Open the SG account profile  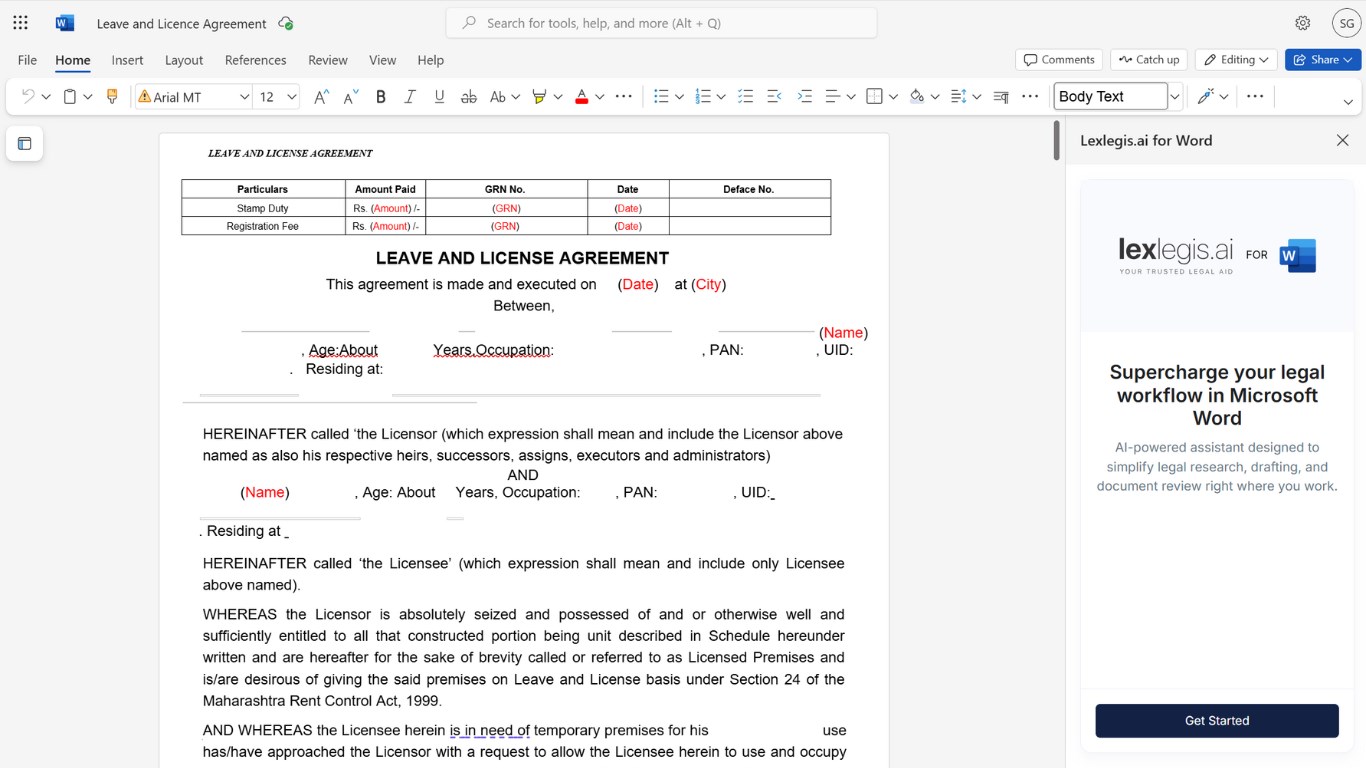click(1346, 23)
